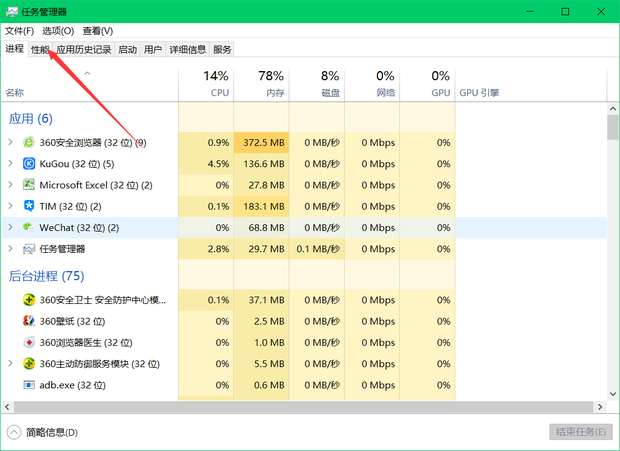Viewport: 620px width, 451px height.
Task: Sort by the GPU column header
Action: click(x=427, y=84)
